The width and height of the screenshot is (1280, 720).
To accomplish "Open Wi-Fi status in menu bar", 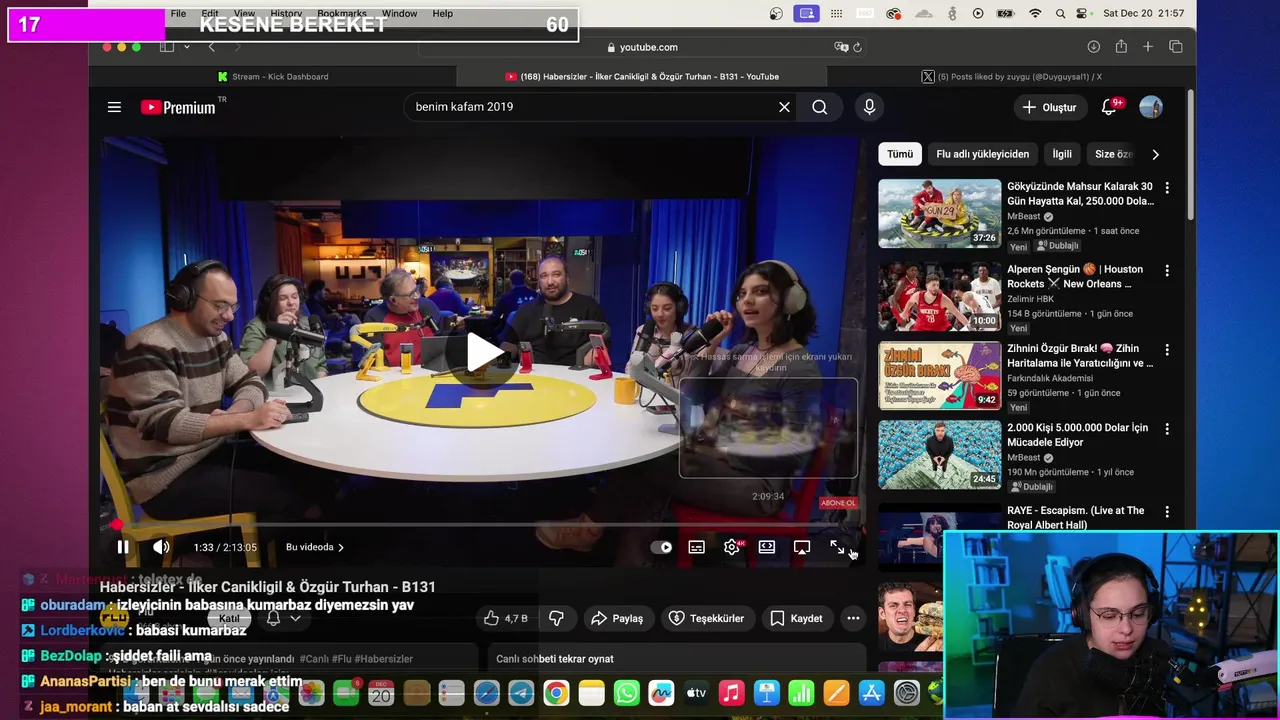I will 1035,14.
